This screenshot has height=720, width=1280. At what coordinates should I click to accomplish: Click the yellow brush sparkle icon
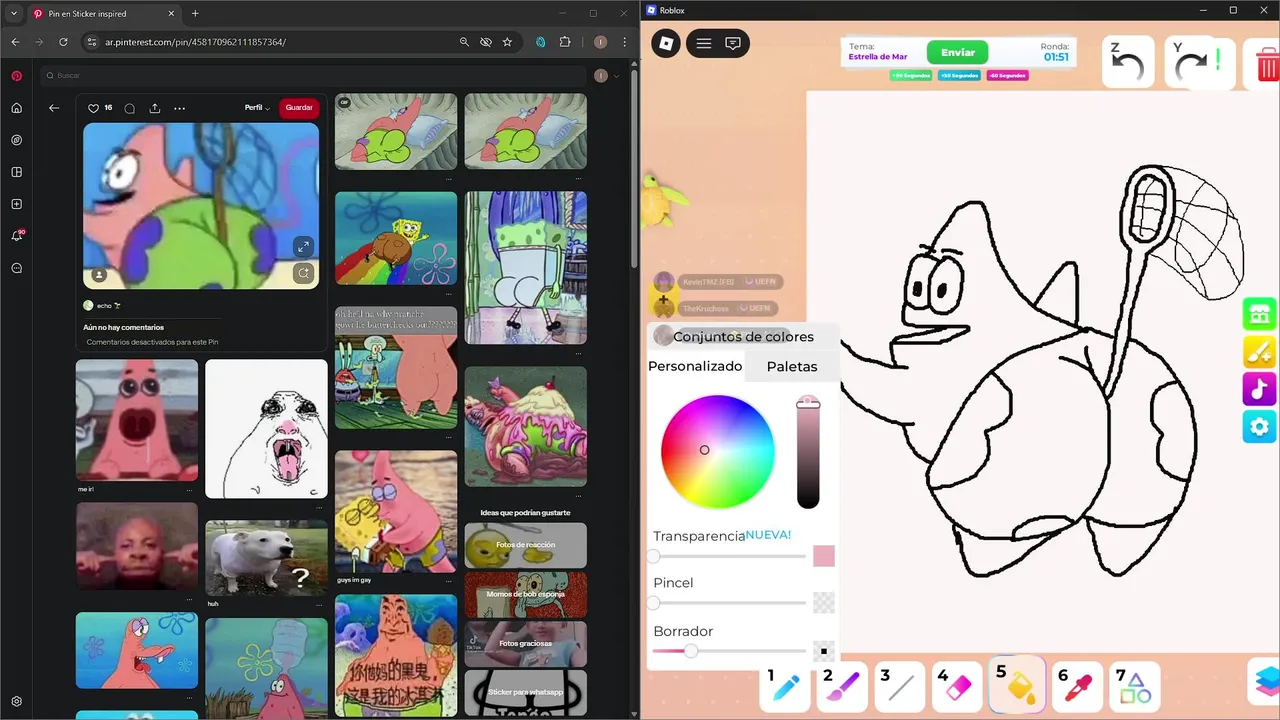pos(1259,351)
